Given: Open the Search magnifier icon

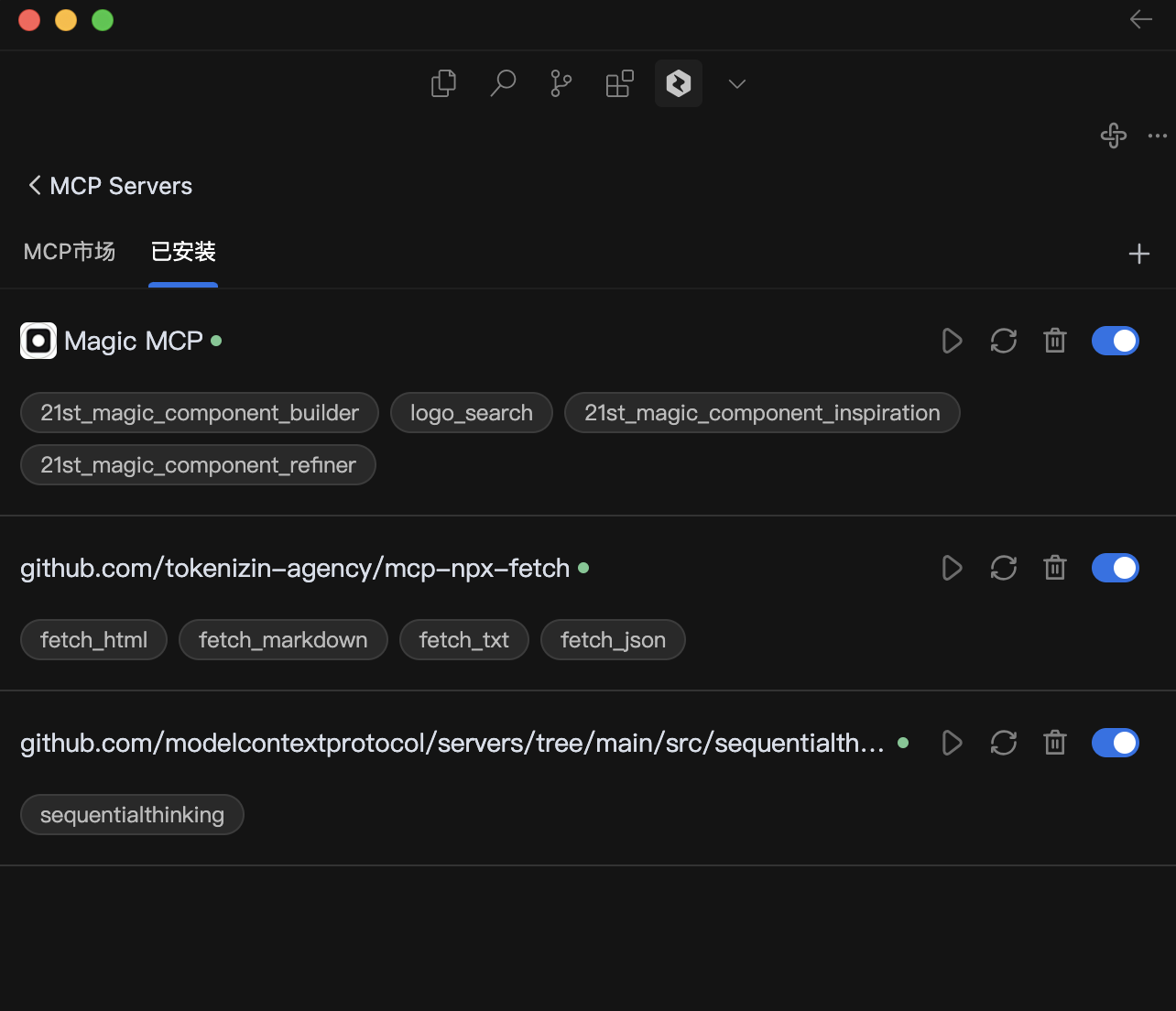Looking at the screenshot, I should click(503, 83).
